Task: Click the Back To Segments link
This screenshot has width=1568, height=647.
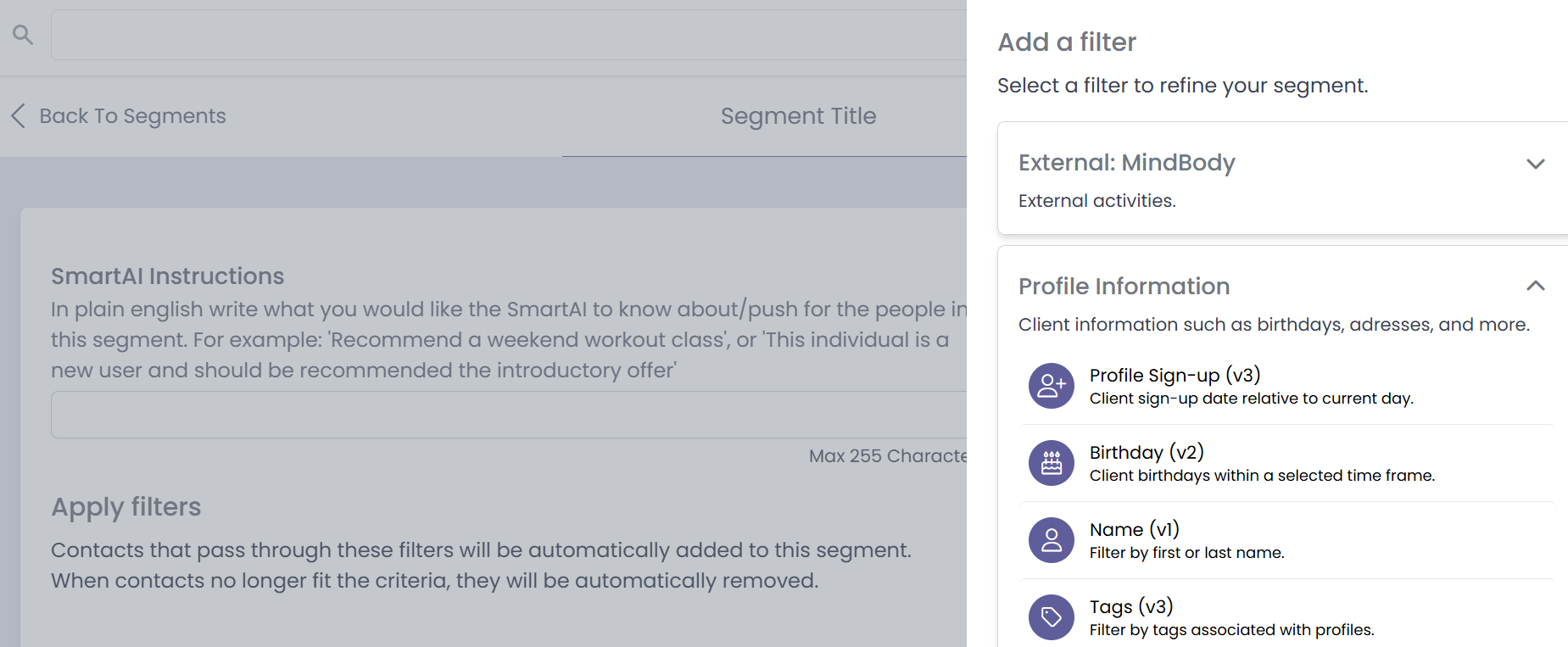Action: pos(132,116)
